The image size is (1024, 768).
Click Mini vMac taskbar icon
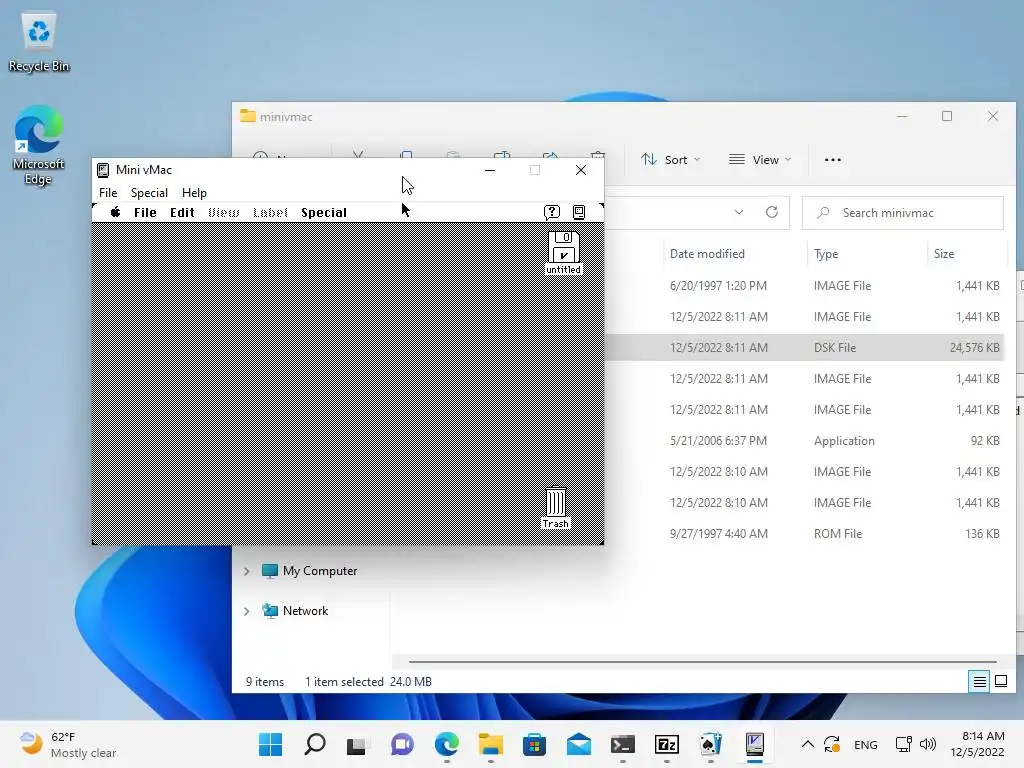click(x=755, y=744)
